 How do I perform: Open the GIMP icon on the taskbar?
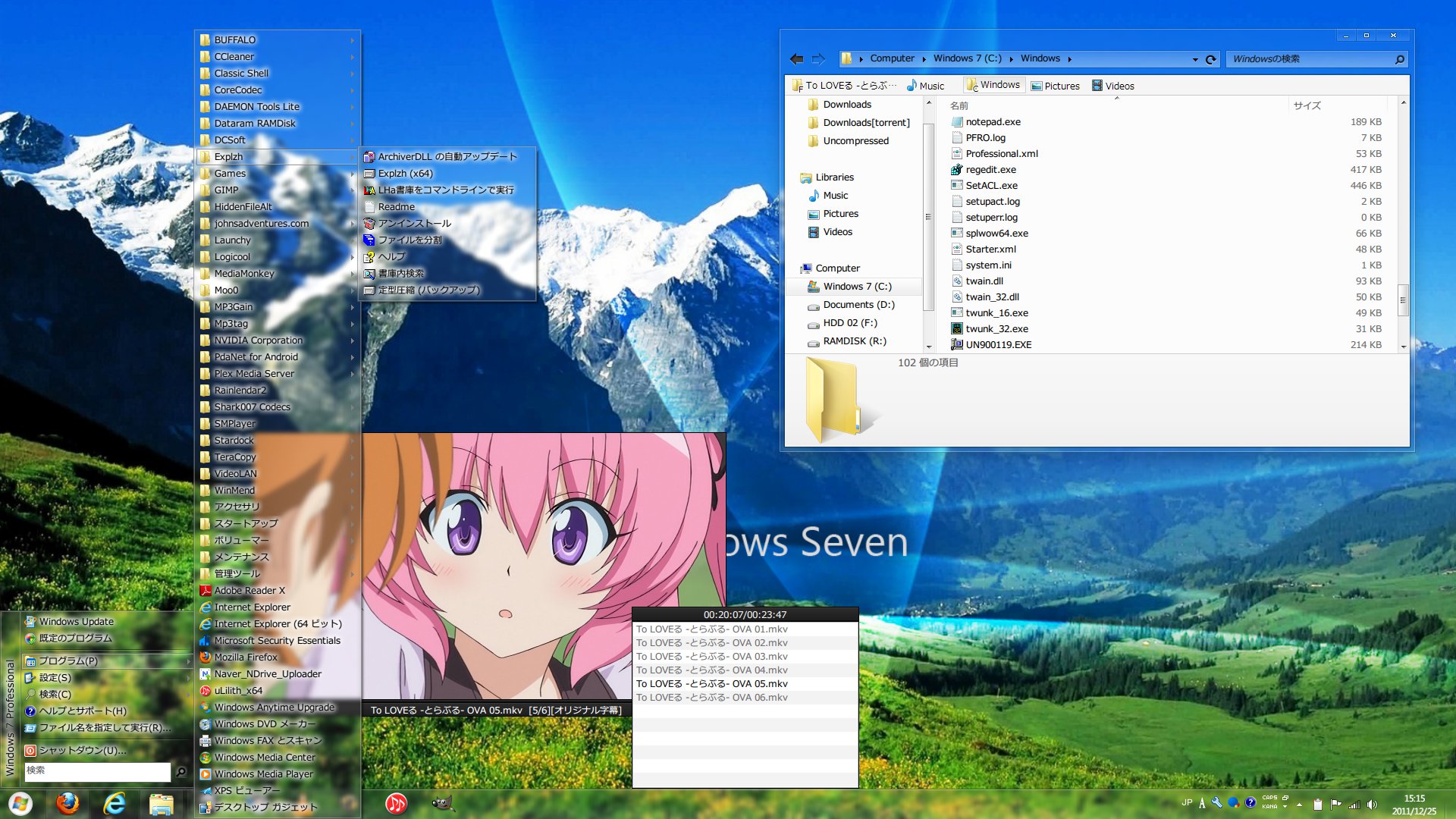pos(442,803)
